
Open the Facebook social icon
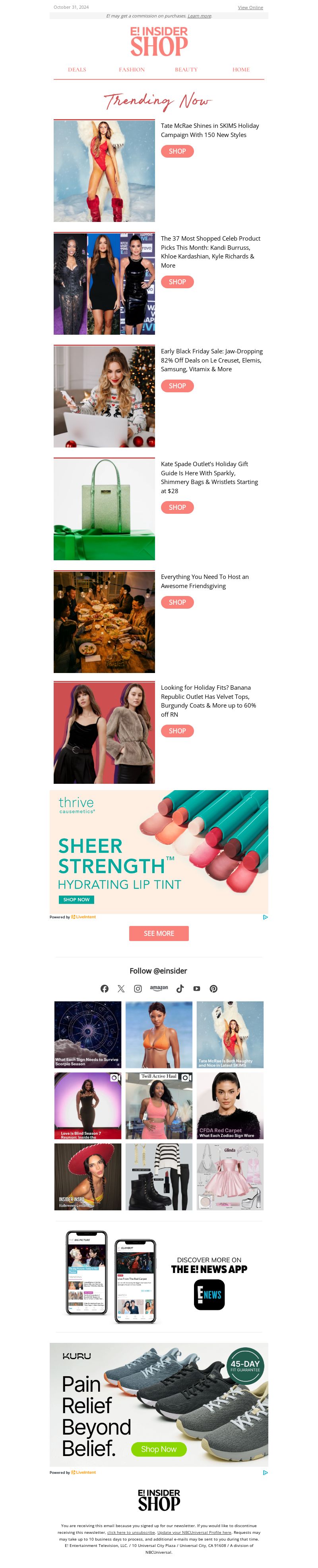tap(104, 989)
